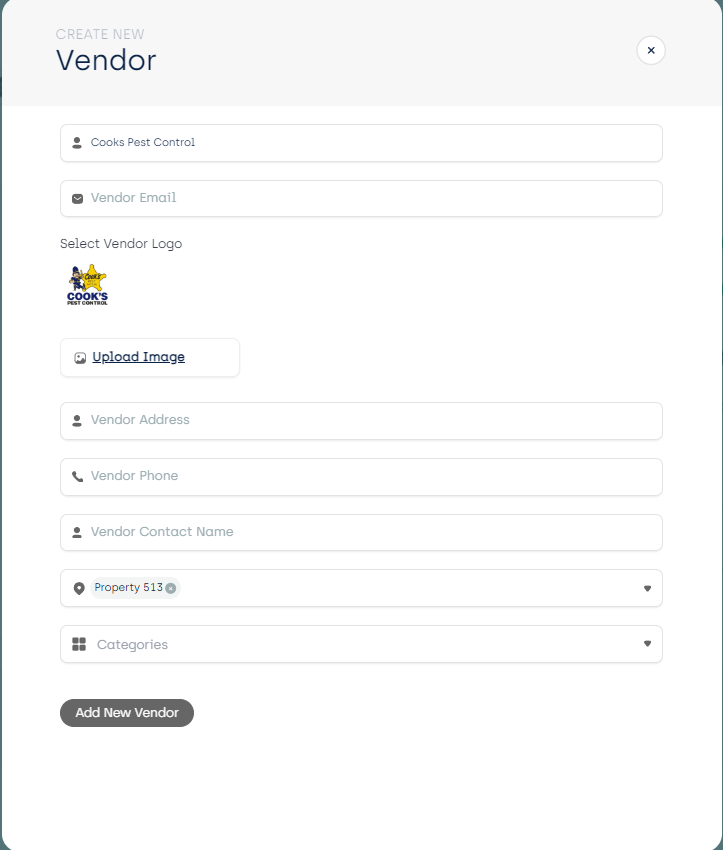
Task: Remove the Property 513 tag
Action: [171, 589]
